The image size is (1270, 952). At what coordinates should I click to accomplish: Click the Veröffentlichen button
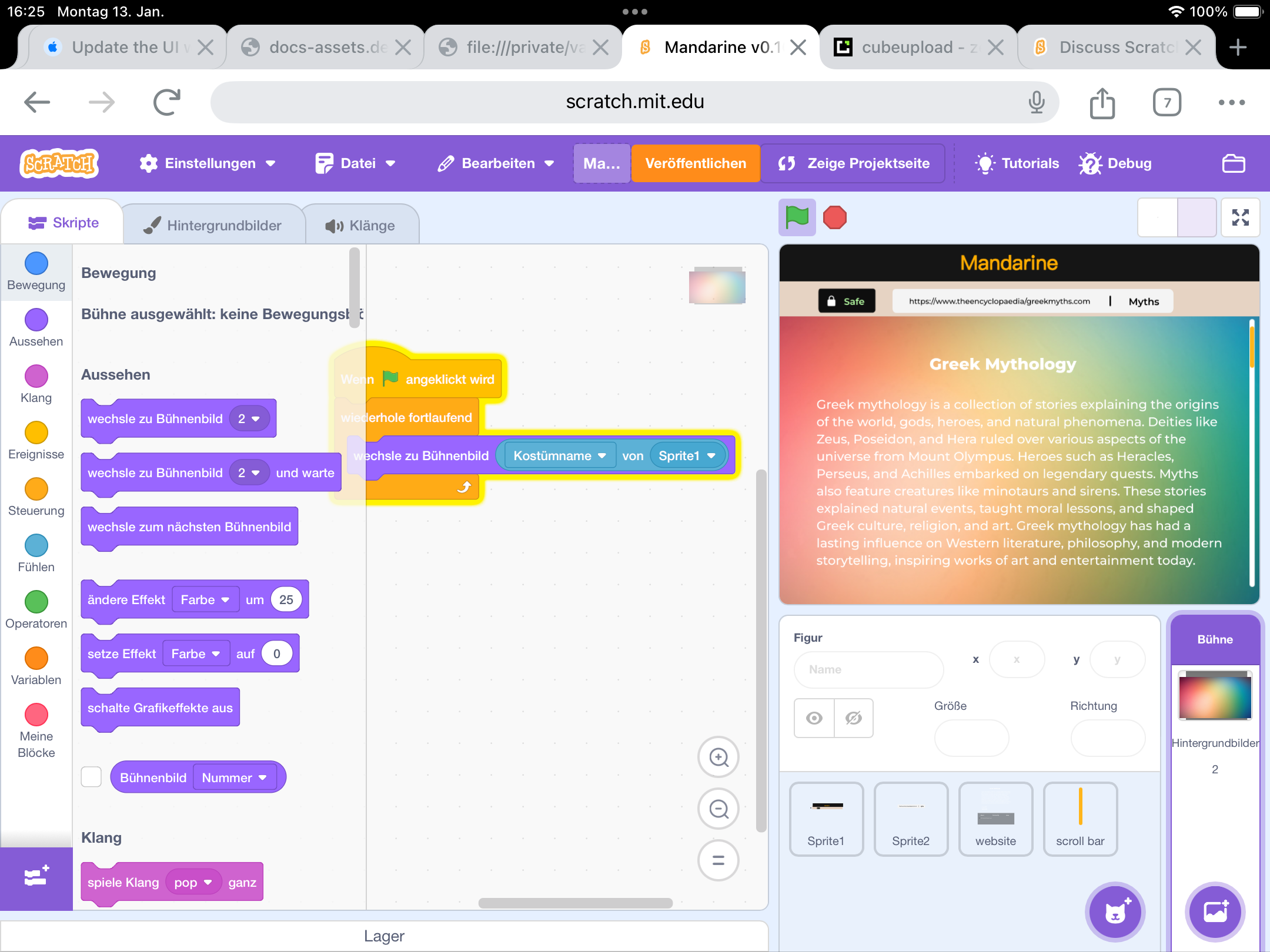point(696,163)
